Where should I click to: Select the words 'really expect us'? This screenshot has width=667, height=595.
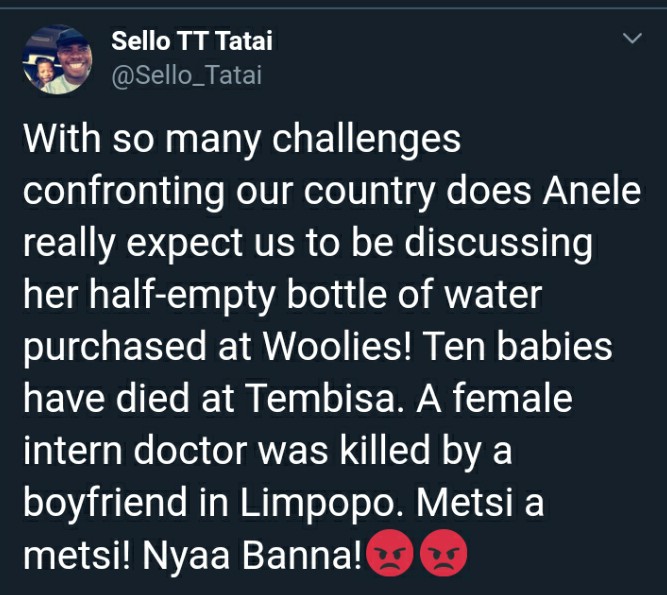(x=159, y=243)
